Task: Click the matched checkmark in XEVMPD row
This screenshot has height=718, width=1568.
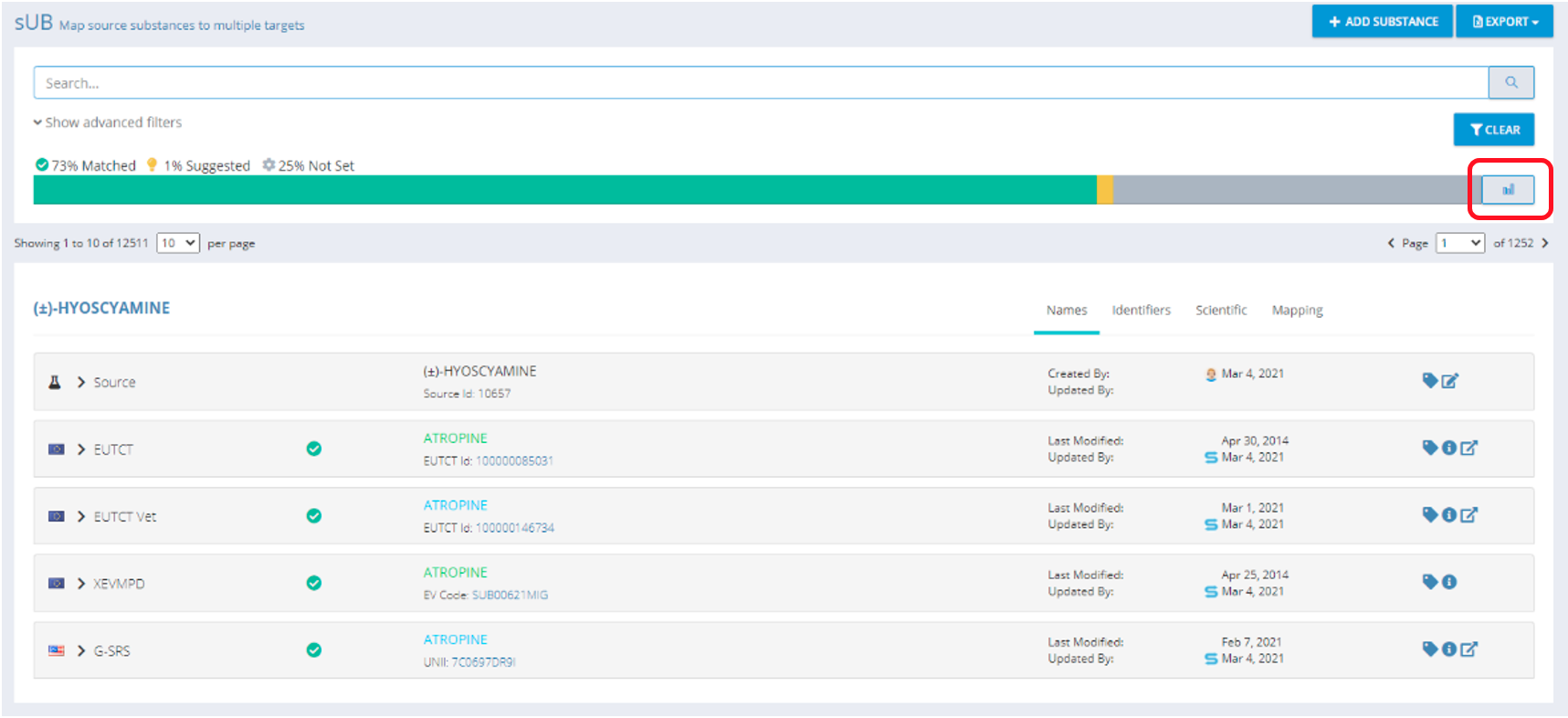Action: pos(314,583)
